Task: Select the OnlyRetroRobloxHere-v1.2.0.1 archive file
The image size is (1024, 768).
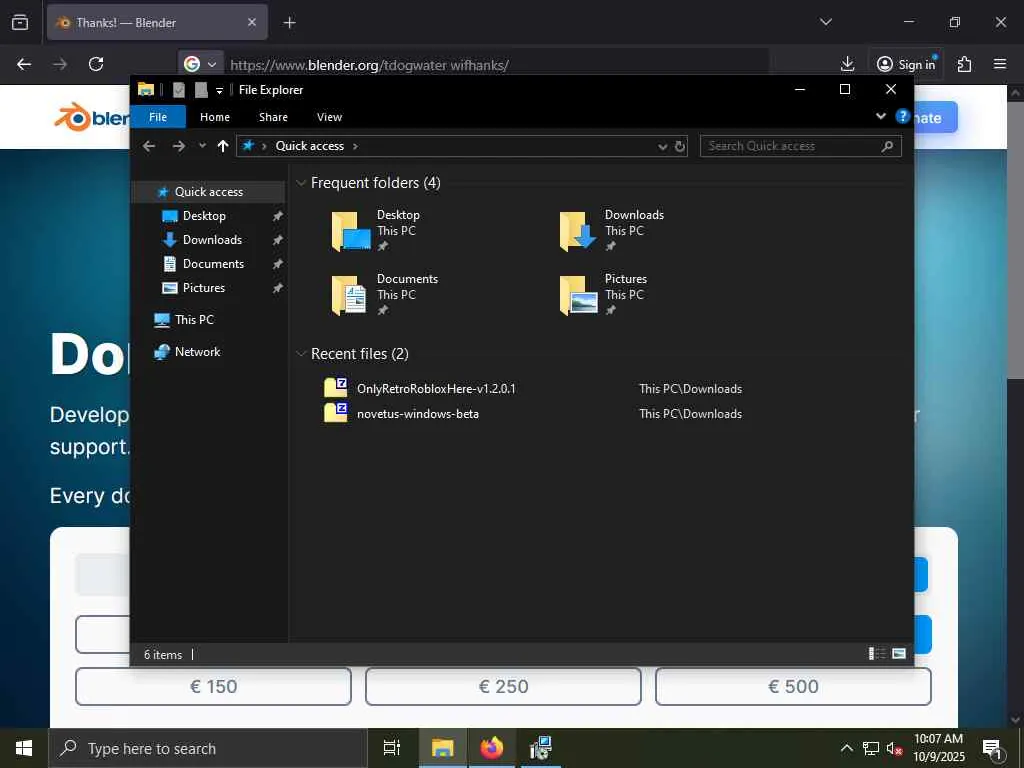Action: (x=436, y=389)
